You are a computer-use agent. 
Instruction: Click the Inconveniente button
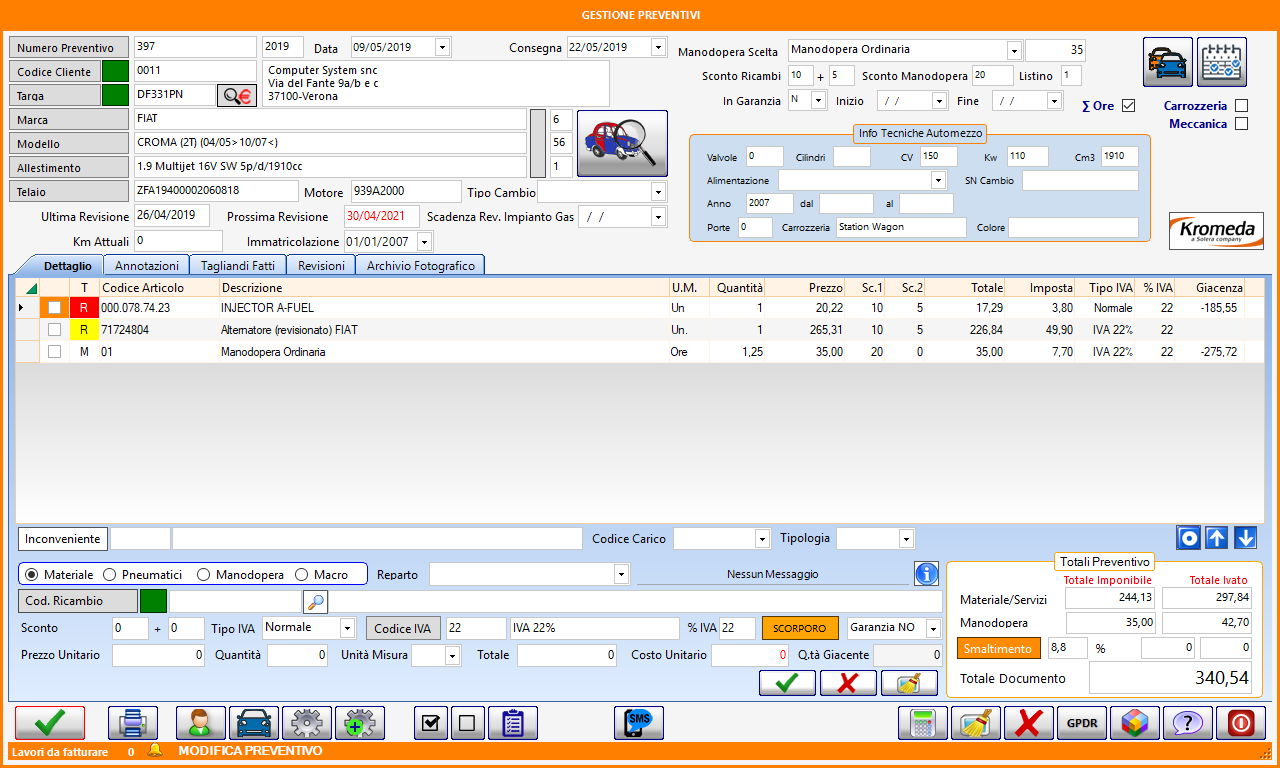(63, 539)
